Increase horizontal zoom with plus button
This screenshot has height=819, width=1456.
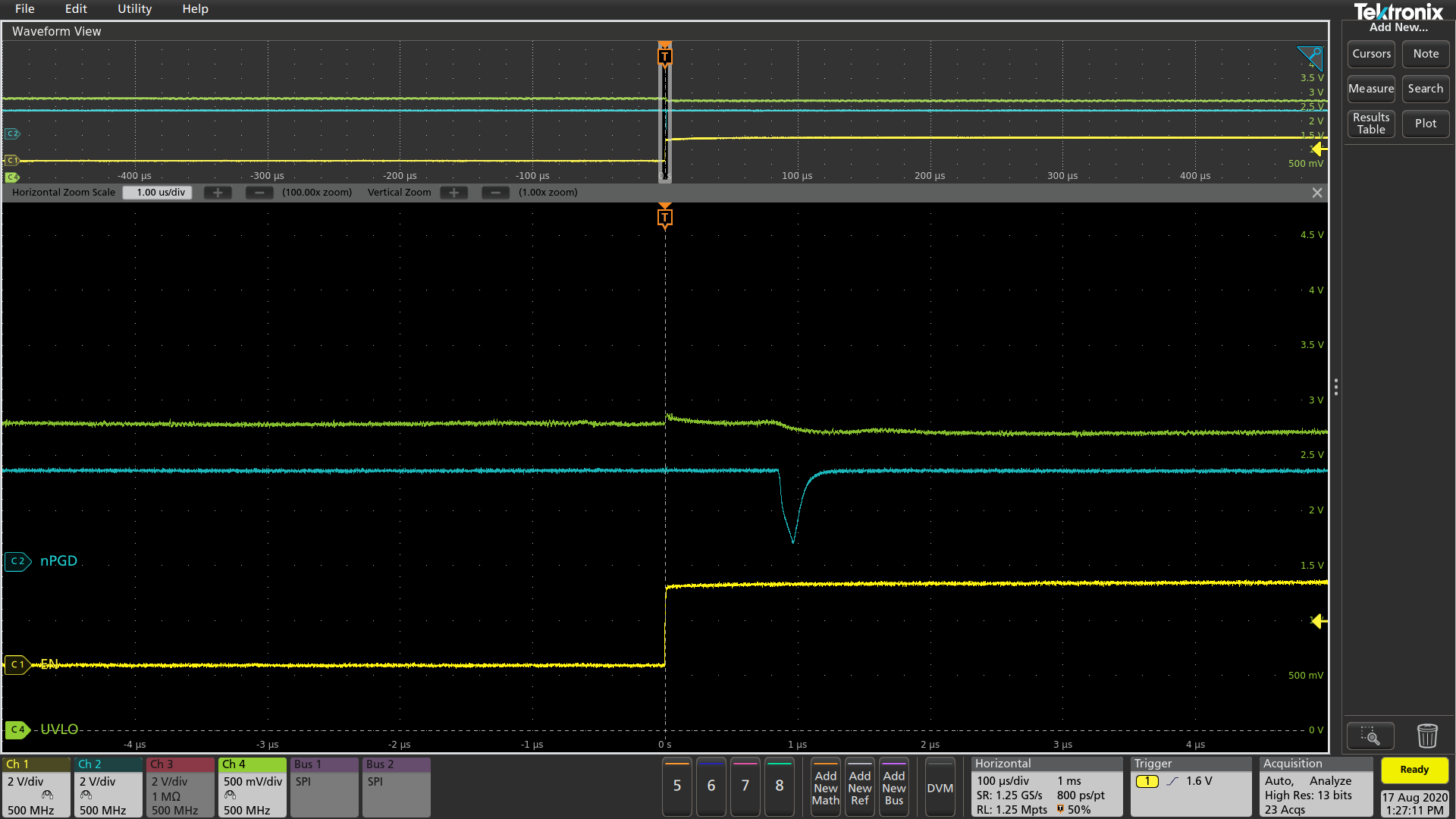[218, 193]
